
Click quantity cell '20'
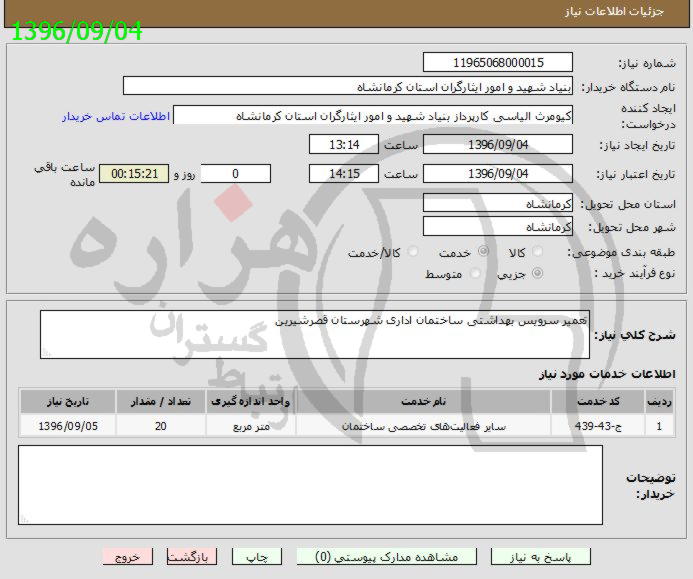tap(160, 426)
